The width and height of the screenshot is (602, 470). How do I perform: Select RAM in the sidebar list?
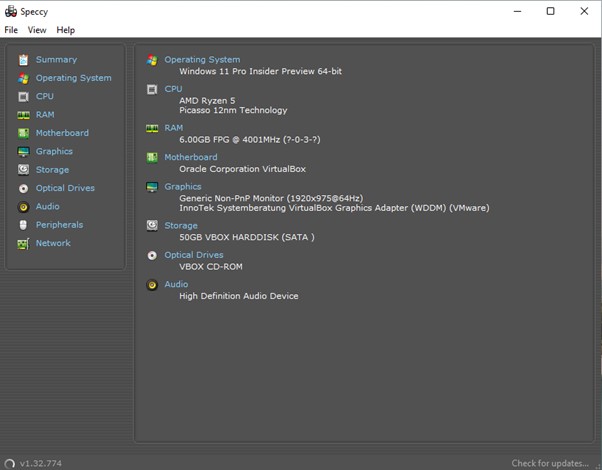(x=45, y=114)
